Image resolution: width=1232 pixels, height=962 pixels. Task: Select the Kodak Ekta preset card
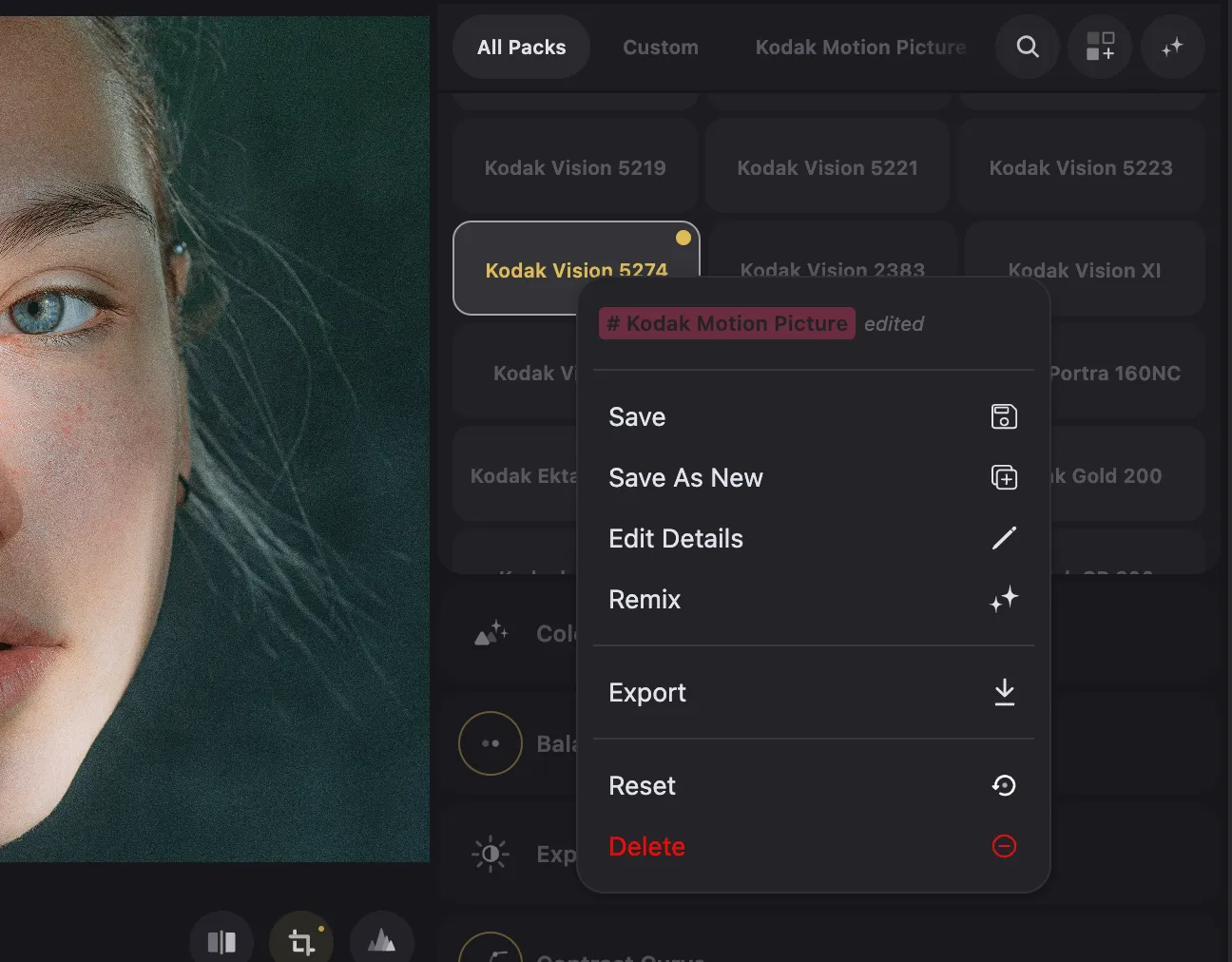coord(515,475)
